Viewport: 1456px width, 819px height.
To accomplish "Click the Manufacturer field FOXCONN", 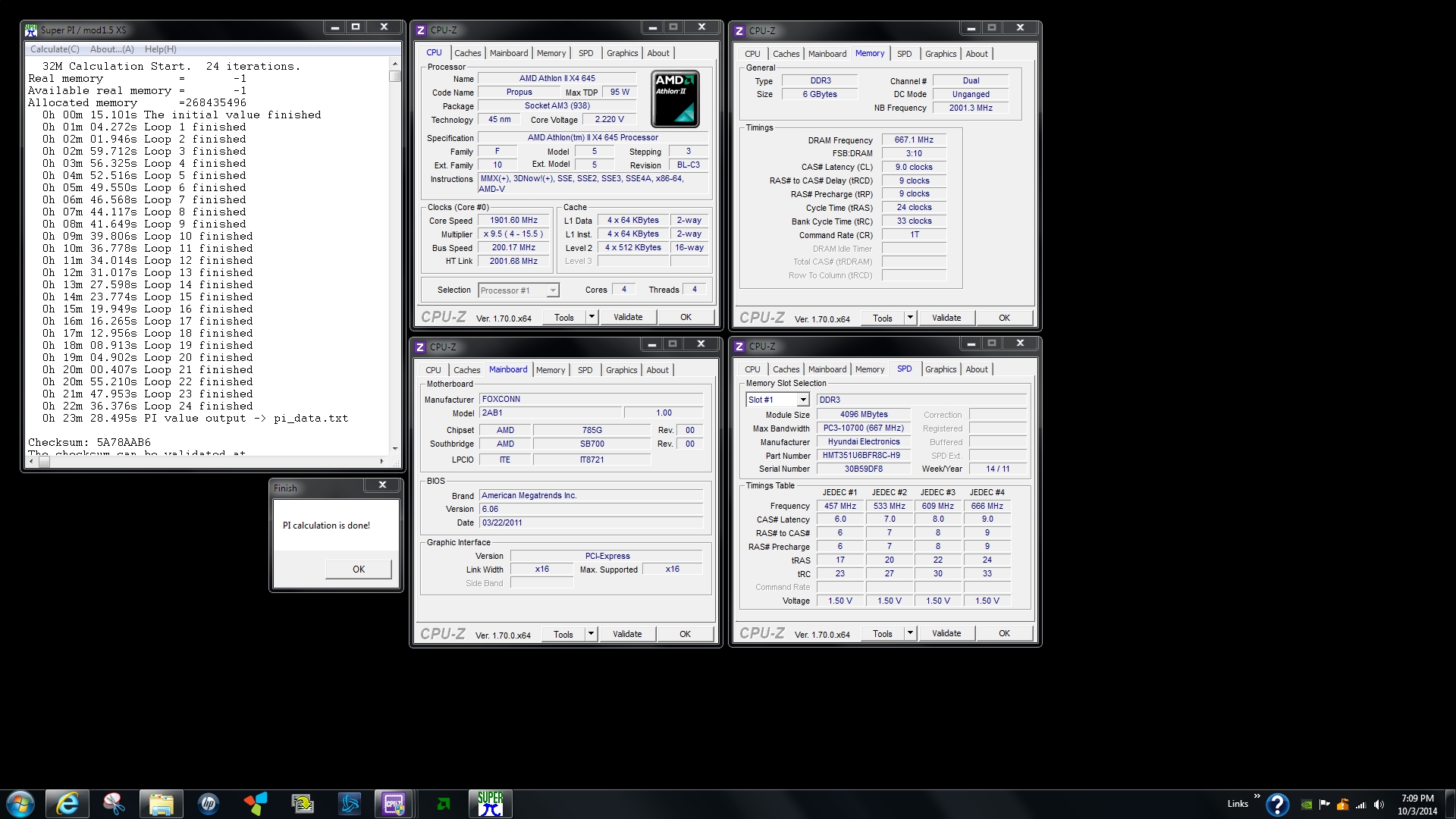I will click(591, 400).
